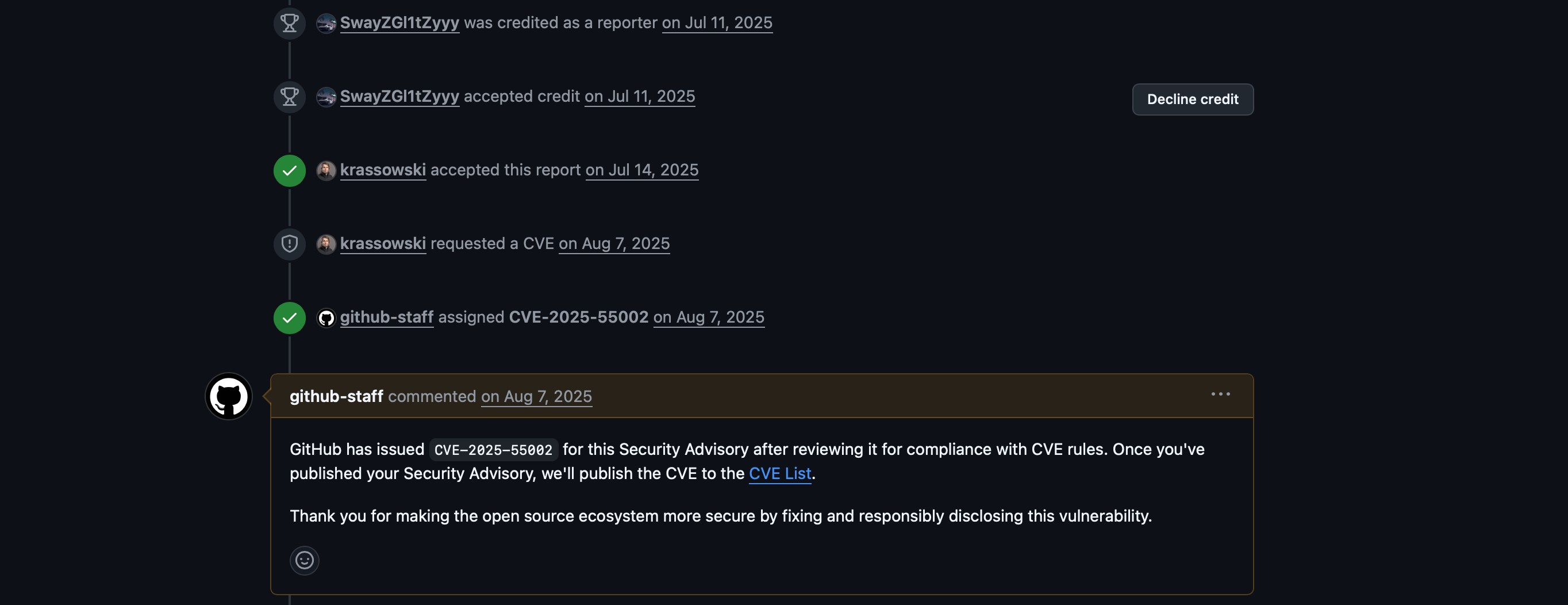Click SwayZGl1tZyyy's avatar thumbnail on the credit event
The image size is (1568, 605).
click(x=326, y=22)
